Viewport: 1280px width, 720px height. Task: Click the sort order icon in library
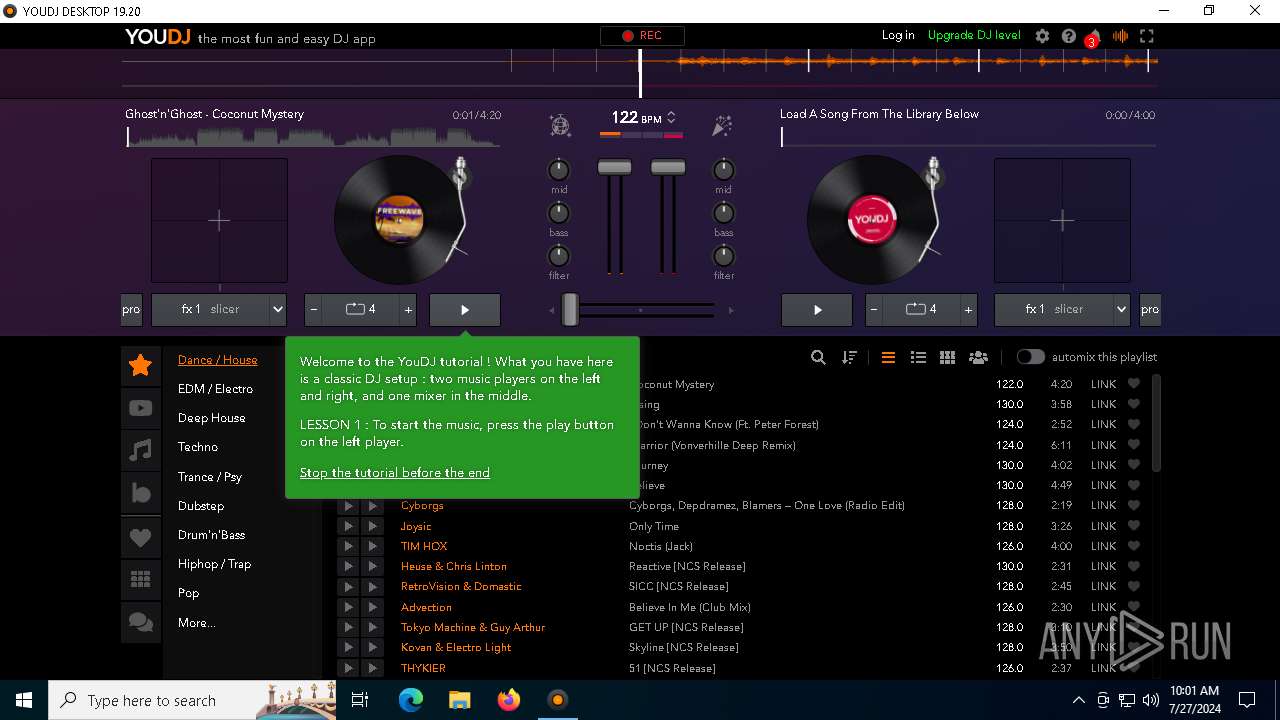[850, 357]
